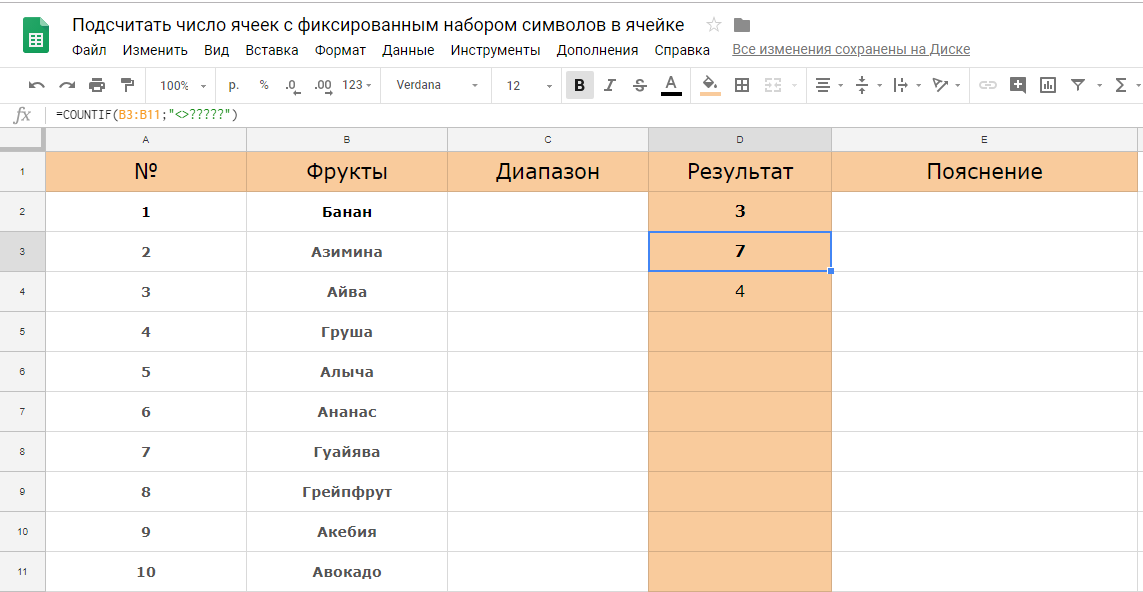
Task: Select the cell containing Гуайява
Action: click(x=347, y=452)
